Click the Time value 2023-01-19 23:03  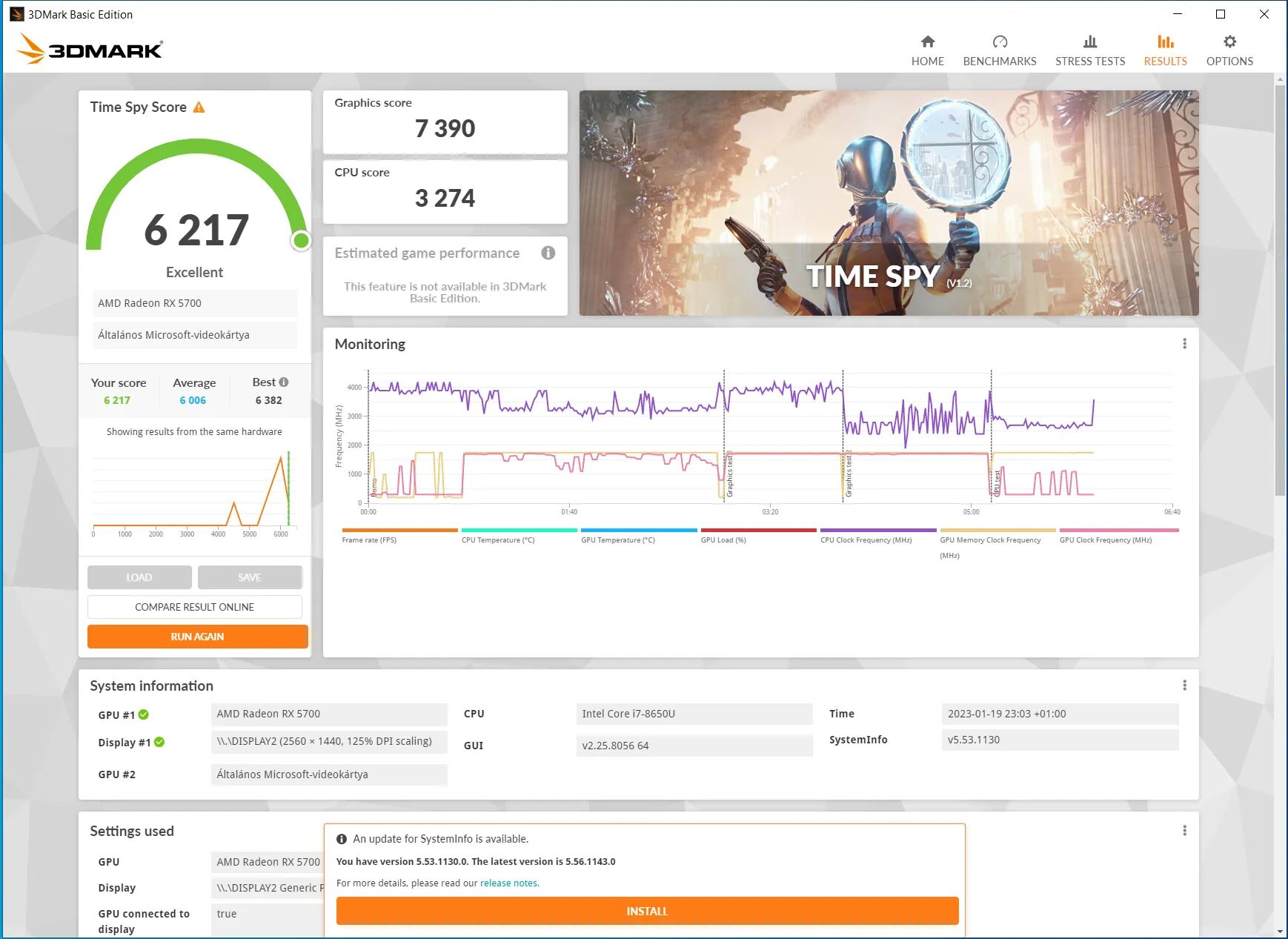(x=1060, y=714)
